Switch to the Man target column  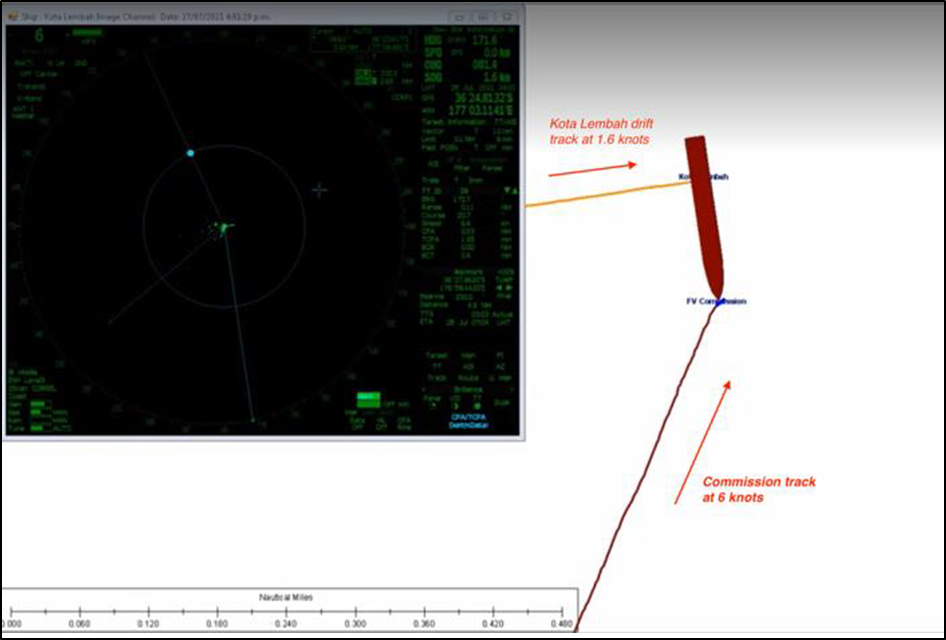tap(466, 355)
